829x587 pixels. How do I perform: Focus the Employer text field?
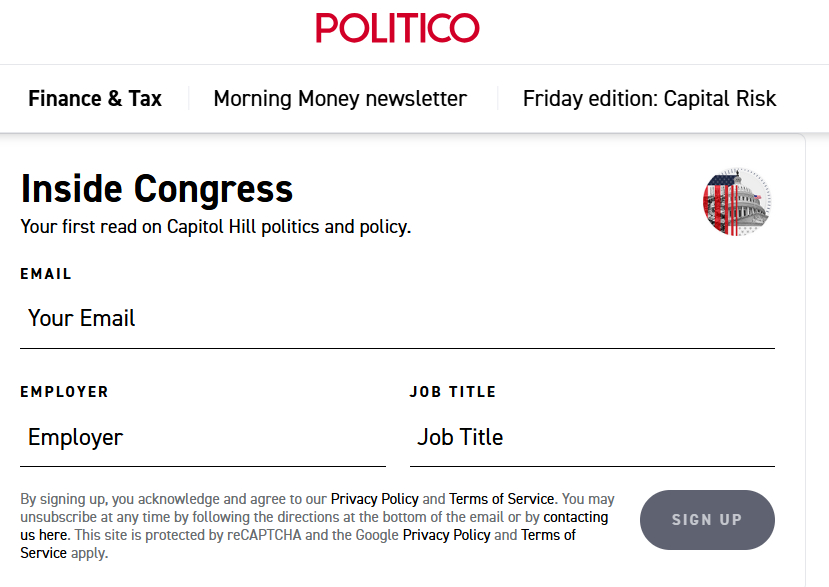click(202, 438)
